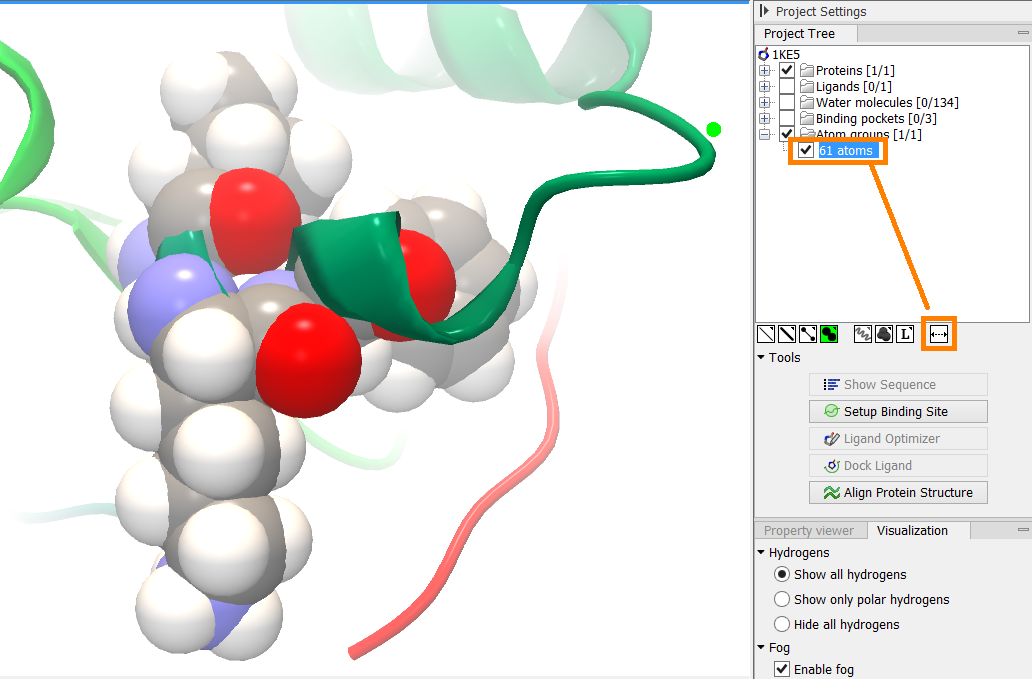Select the wireframe (thin line) visualization icon
This screenshot has width=1032, height=679.
765,334
